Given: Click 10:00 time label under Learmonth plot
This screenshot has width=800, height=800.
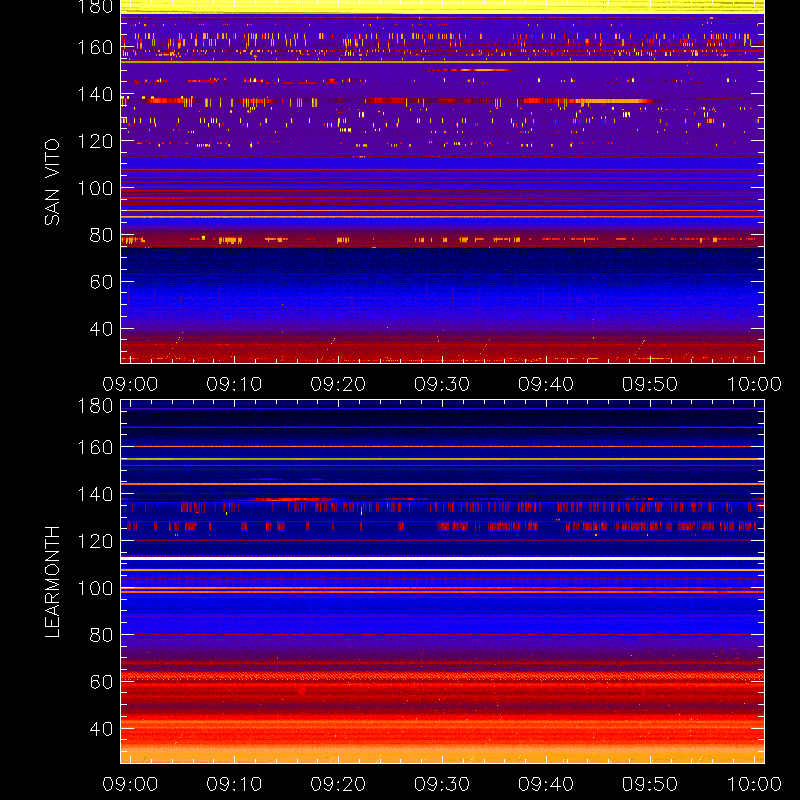Looking at the screenshot, I should pyautogui.click(x=754, y=784).
